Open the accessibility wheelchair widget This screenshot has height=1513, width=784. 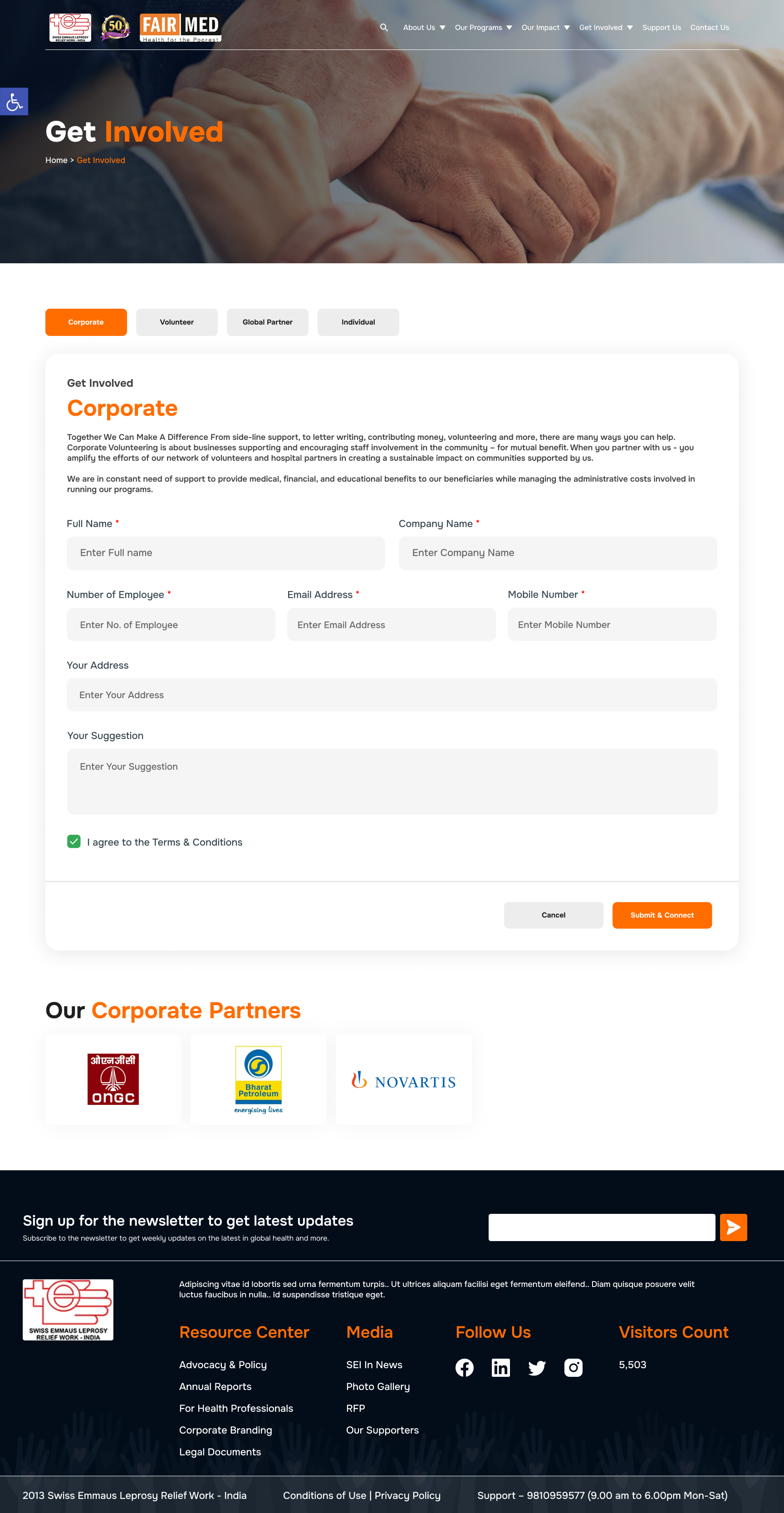[x=14, y=102]
